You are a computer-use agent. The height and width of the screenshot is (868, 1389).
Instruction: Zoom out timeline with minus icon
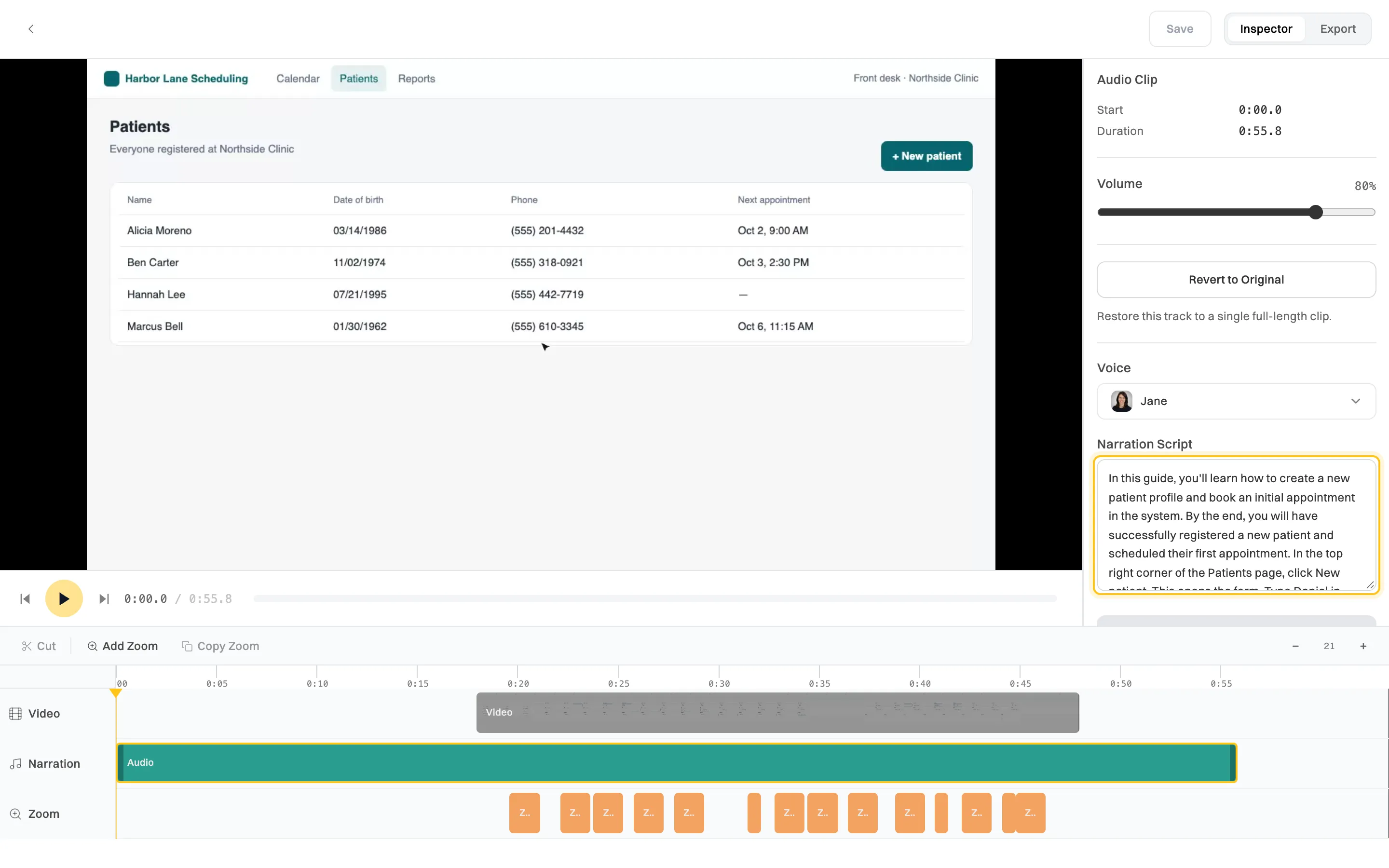(x=1295, y=646)
